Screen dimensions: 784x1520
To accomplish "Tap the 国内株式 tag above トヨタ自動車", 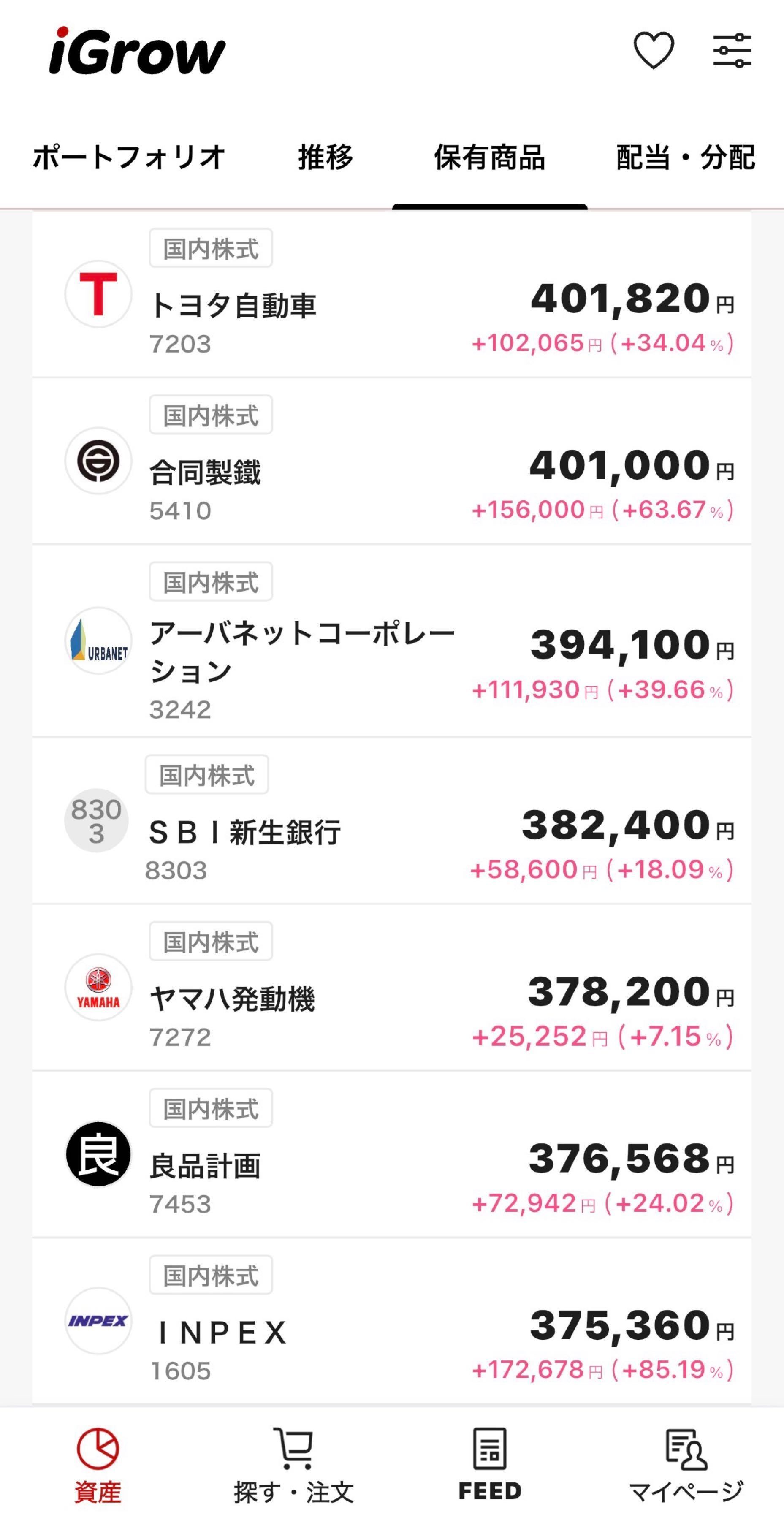I will point(211,248).
